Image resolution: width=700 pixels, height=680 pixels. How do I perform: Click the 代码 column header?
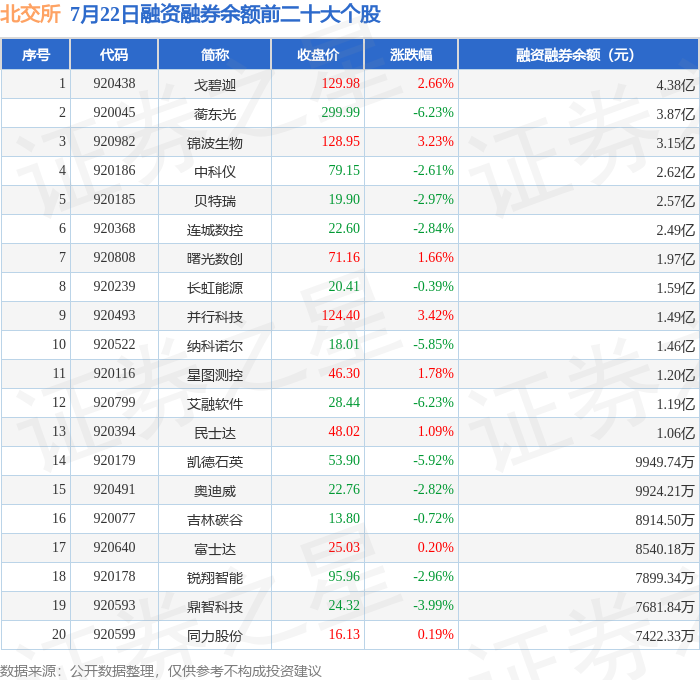(x=114, y=54)
